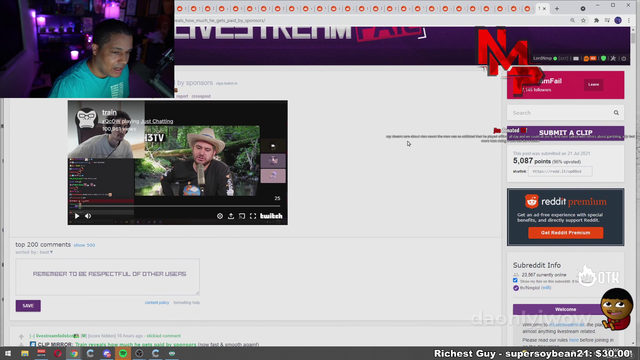Close the active Chrome tab
Image resolution: width=640 pixels, height=360 pixels.
tap(544, 9)
